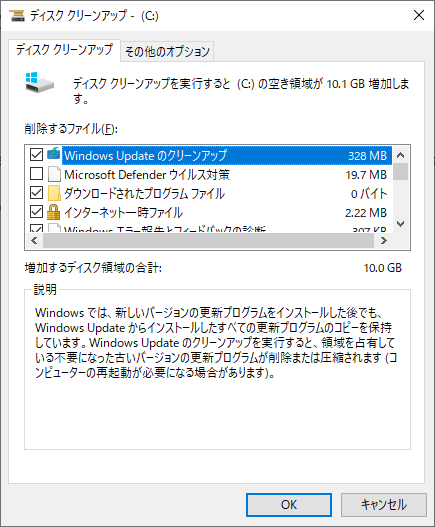The width and height of the screenshot is (435, 527).
Task: Click the 0 バイト size value
Action: pos(369,194)
